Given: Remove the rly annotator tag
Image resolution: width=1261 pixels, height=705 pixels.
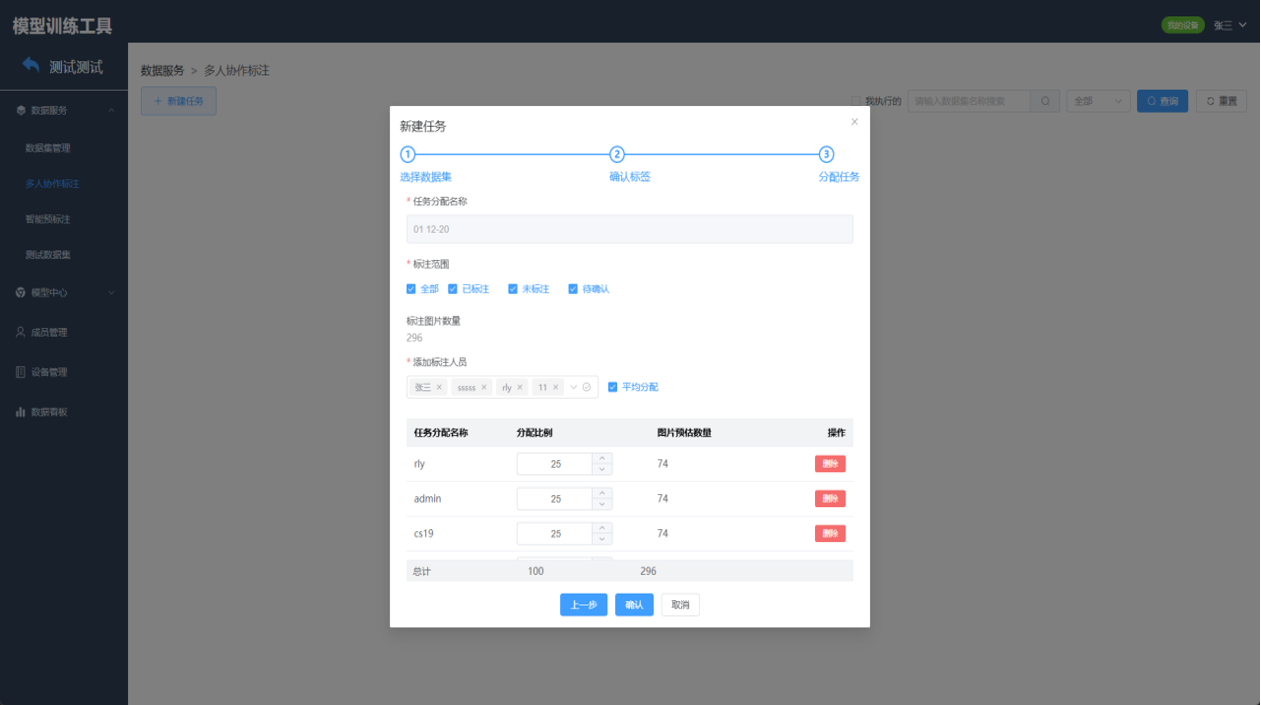Looking at the screenshot, I should tap(520, 387).
